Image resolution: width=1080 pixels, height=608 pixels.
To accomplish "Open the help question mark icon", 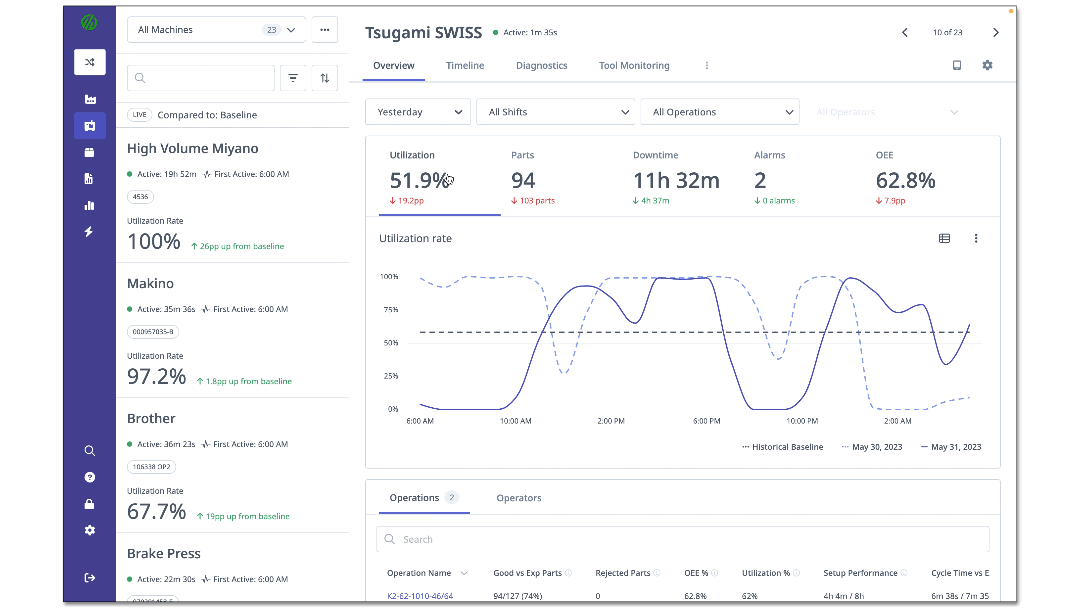I will pyautogui.click(x=90, y=477).
